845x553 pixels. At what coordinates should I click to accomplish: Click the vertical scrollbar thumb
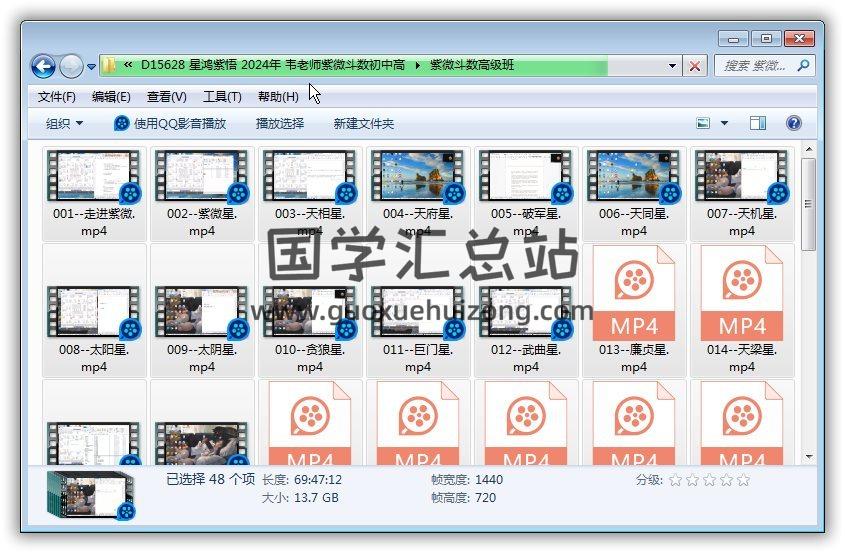[x=808, y=204]
